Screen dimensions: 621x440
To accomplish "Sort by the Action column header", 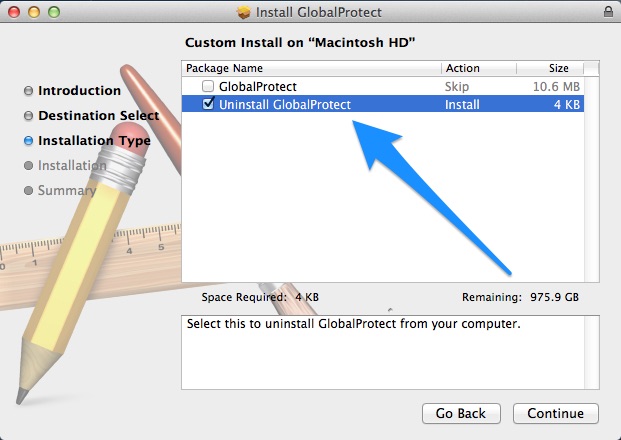I will coord(479,68).
